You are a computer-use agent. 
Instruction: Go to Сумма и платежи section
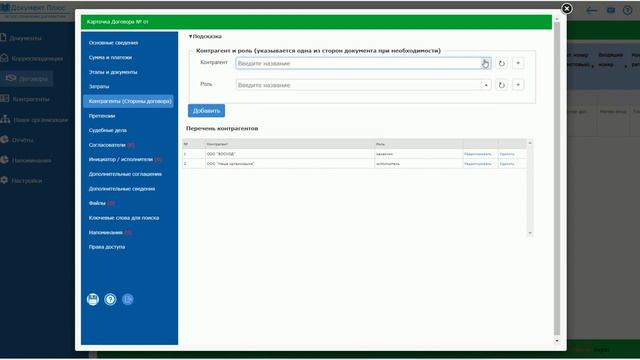click(x=110, y=58)
